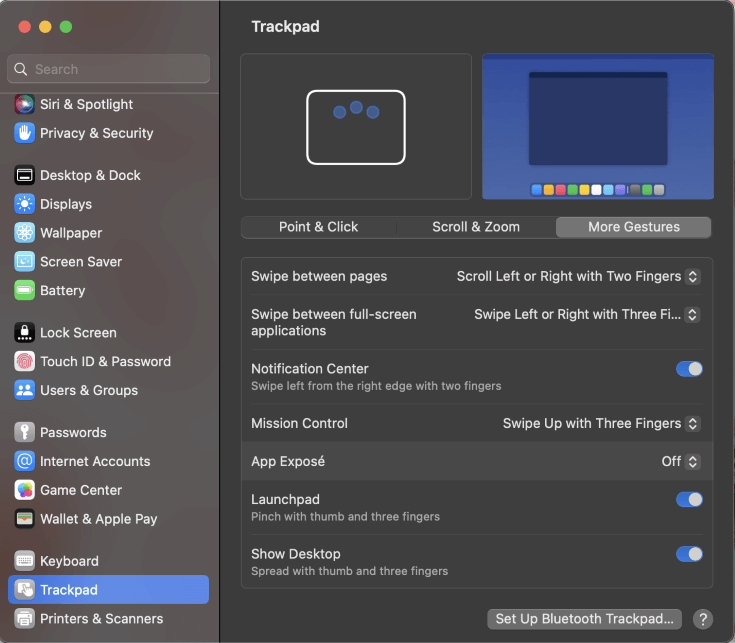Click the Wallpaper snowflake icon
The image size is (735, 643).
[25, 233]
